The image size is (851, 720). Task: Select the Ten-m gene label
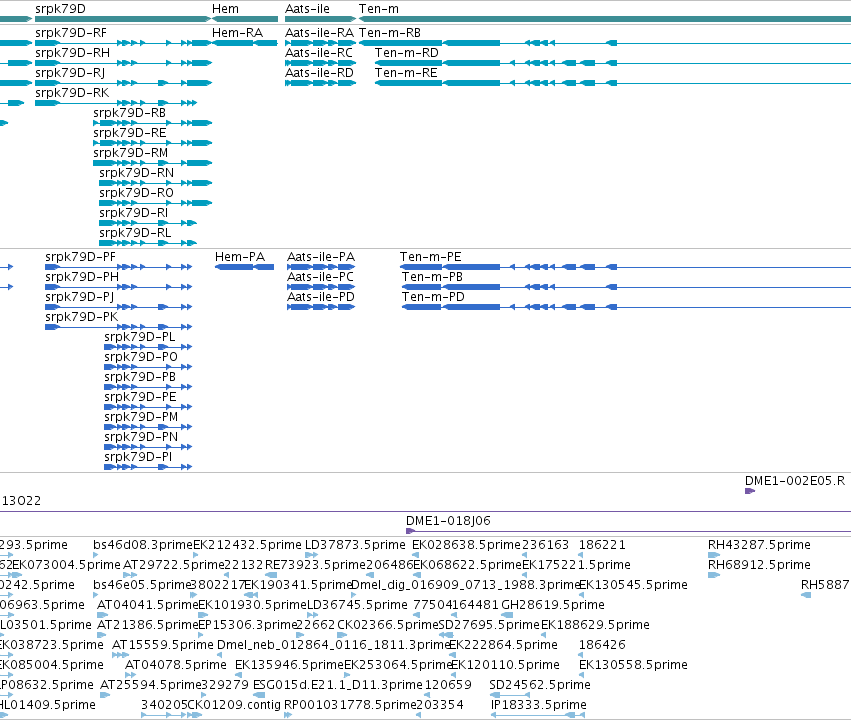pos(379,9)
